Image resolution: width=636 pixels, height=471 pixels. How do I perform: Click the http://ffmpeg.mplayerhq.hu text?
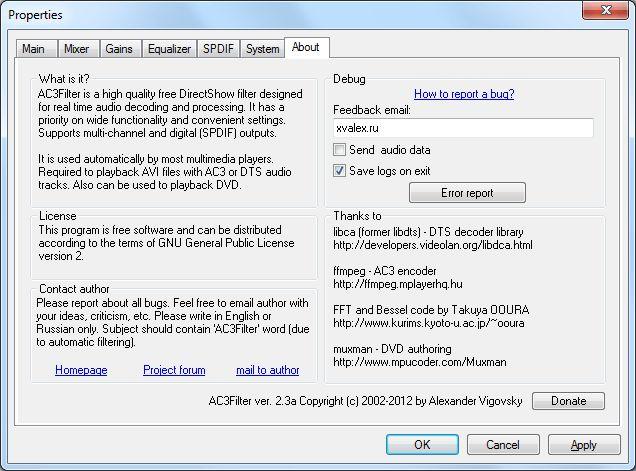[x=398, y=284]
